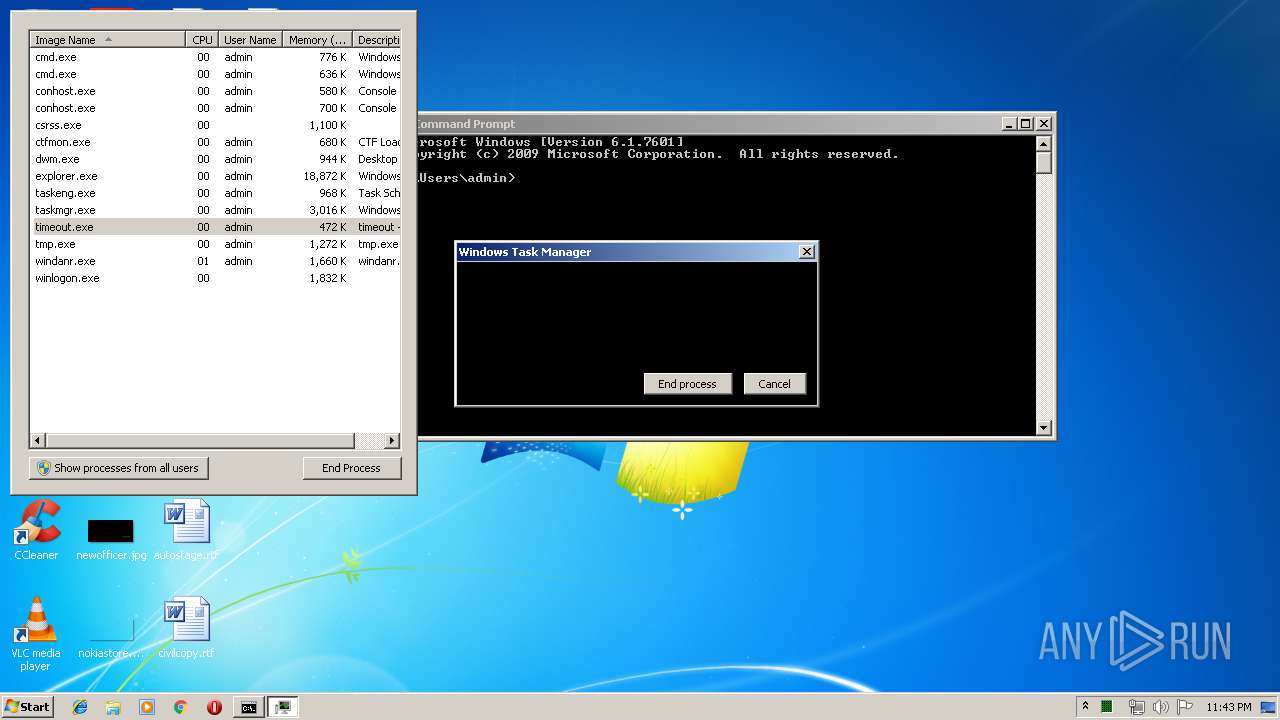This screenshot has height=720, width=1280.
Task: Click the 18,872 K explorer memory value
Action: point(325,176)
